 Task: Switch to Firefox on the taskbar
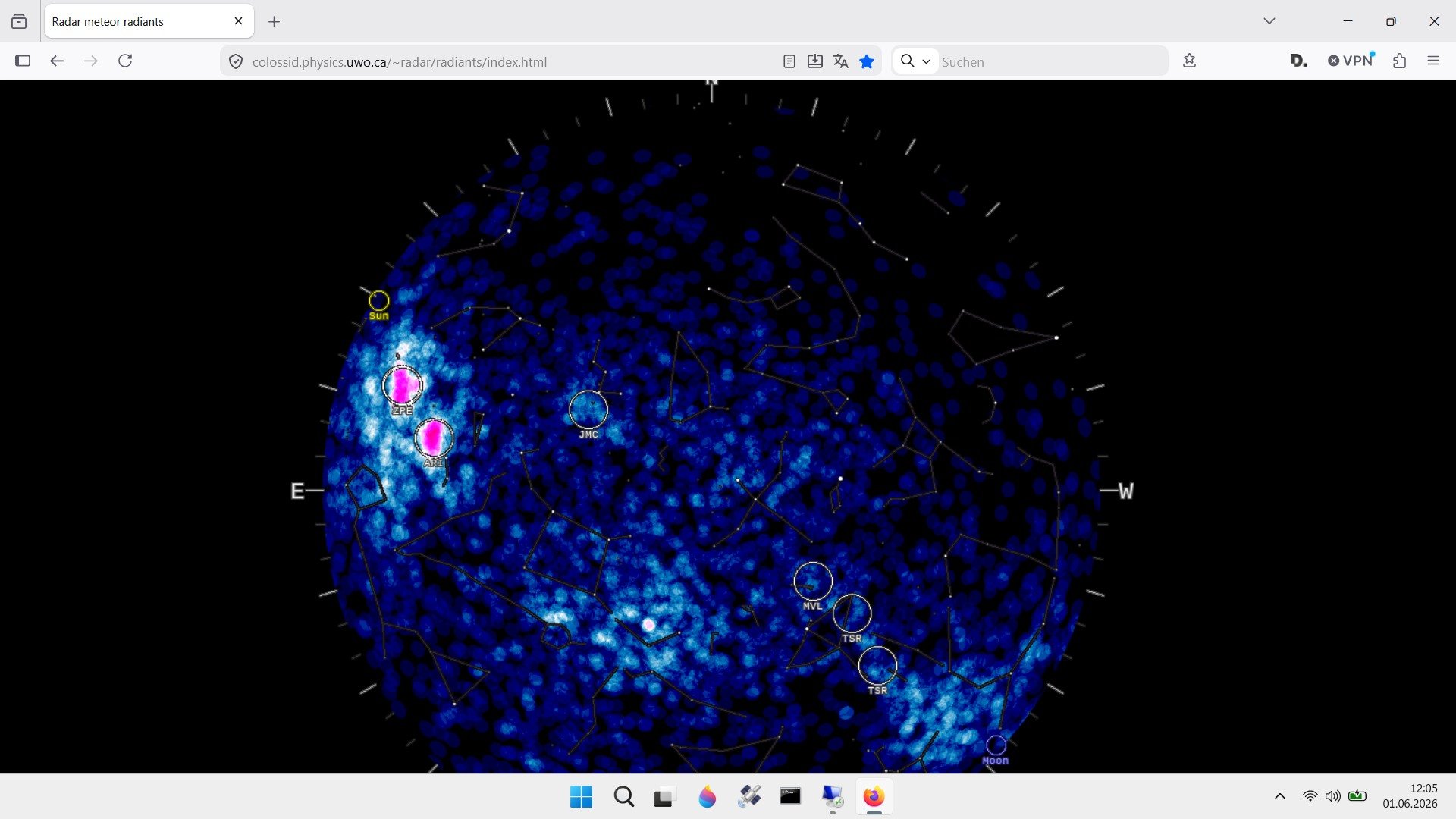[x=874, y=797]
